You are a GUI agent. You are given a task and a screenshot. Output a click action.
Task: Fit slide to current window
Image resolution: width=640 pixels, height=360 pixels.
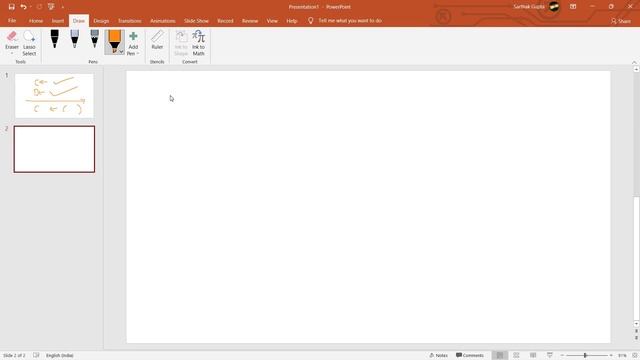(x=635, y=356)
